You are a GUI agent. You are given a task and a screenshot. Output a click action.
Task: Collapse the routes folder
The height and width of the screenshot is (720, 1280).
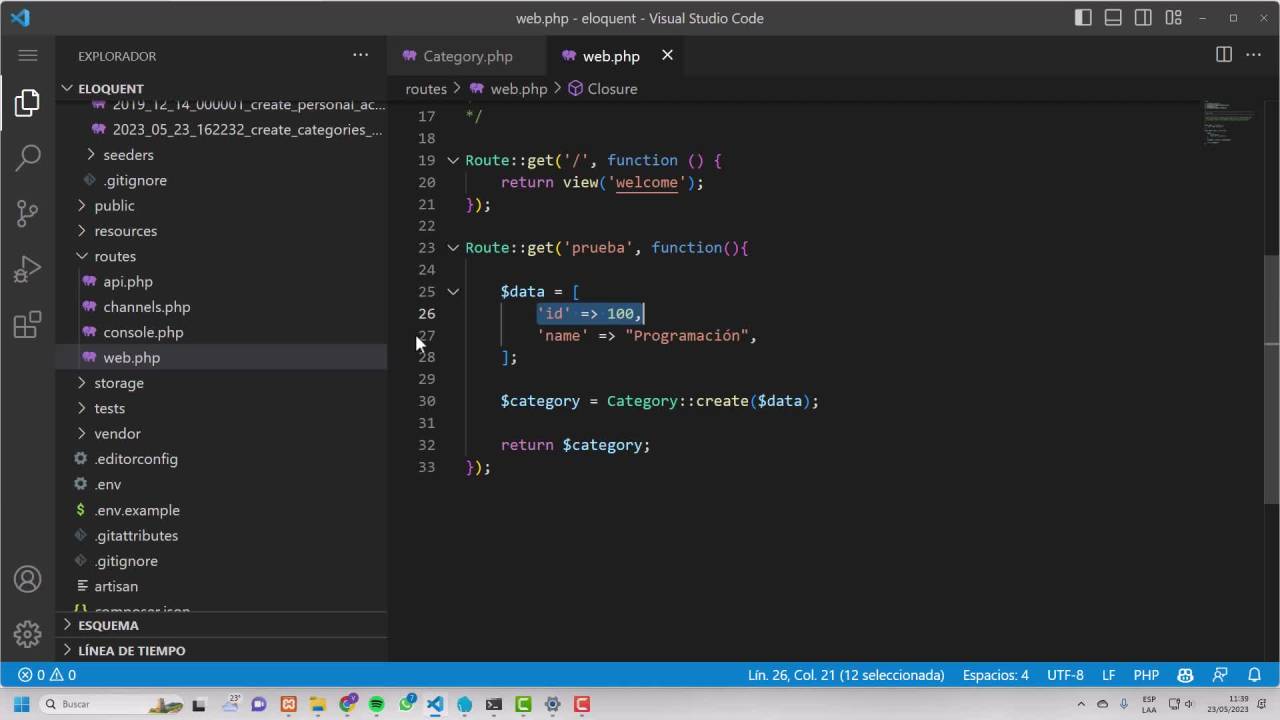point(115,256)
